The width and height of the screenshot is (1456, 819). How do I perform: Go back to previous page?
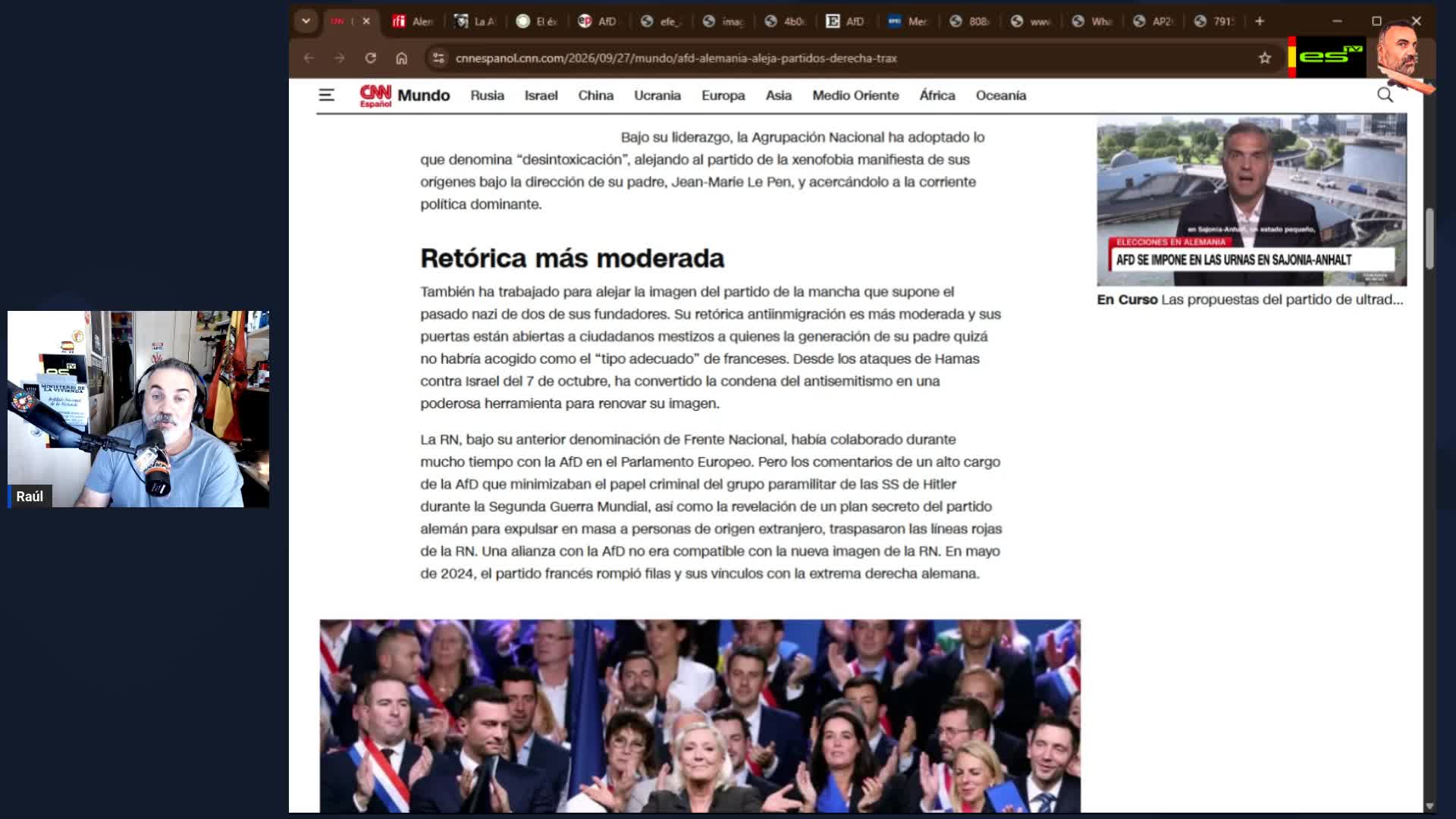309,58
